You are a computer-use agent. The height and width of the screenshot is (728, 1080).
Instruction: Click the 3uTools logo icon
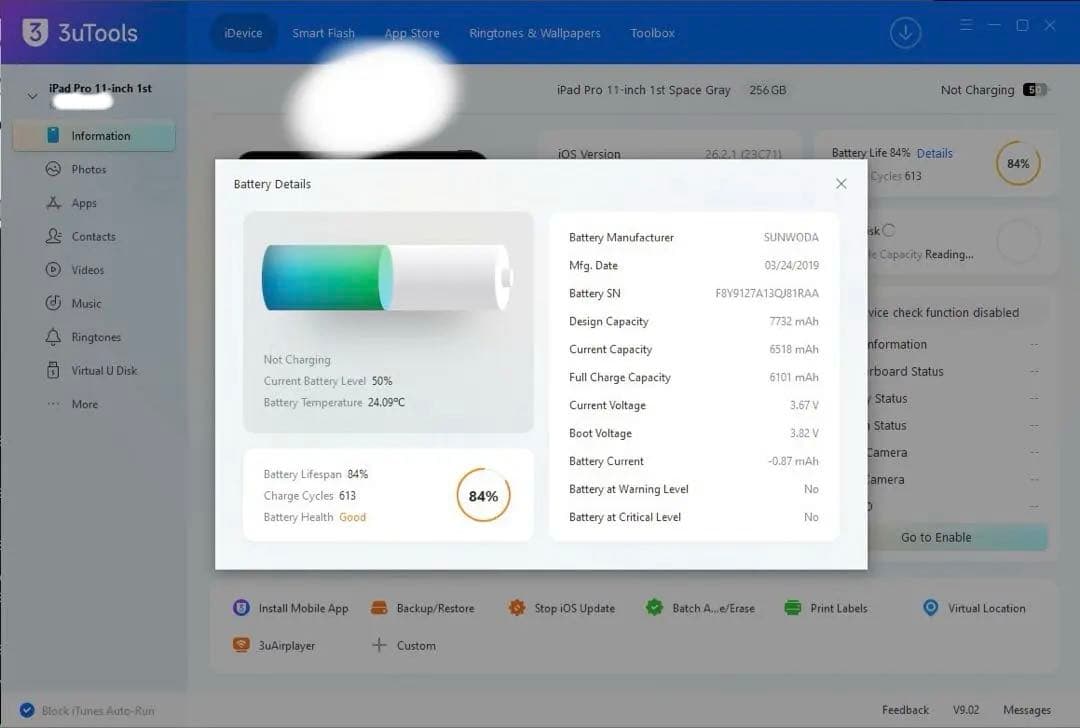tap(35, 32)
